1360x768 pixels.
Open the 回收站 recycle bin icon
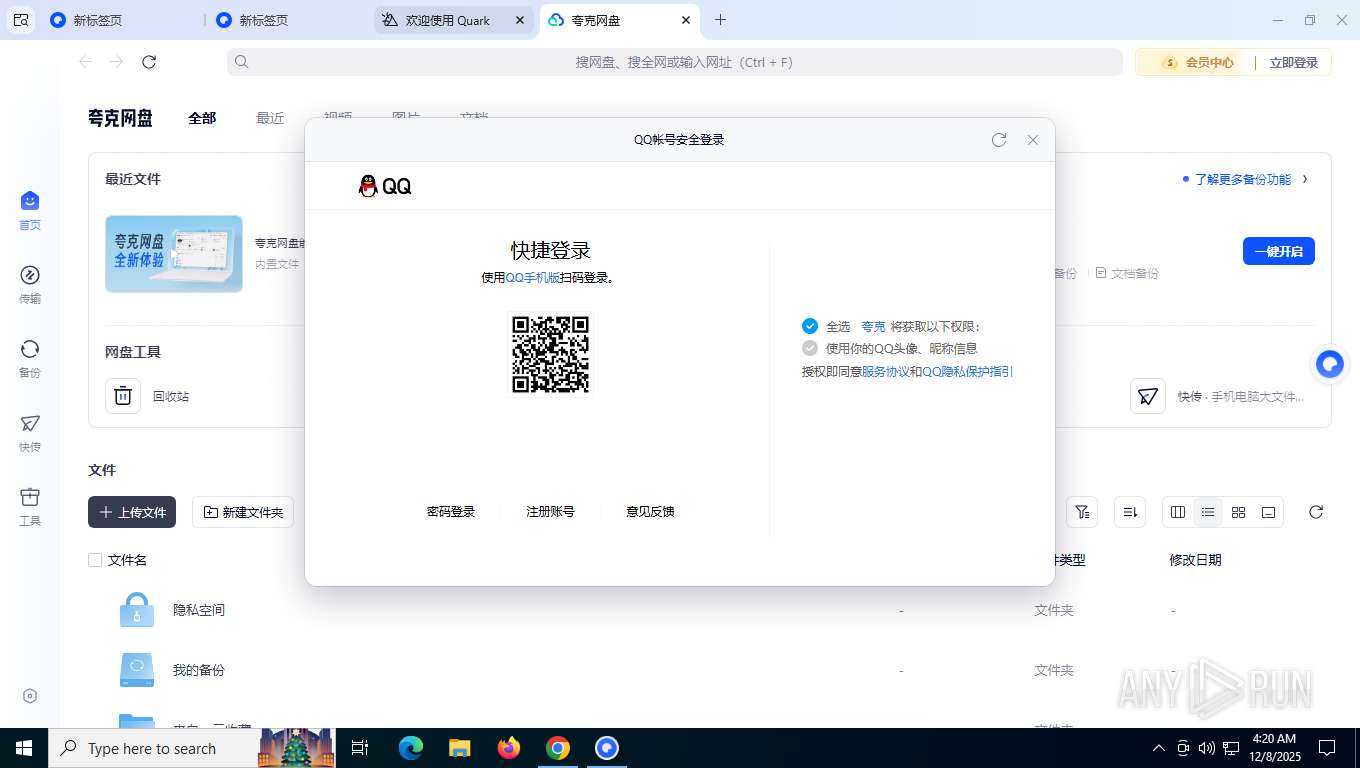[123, 396]
